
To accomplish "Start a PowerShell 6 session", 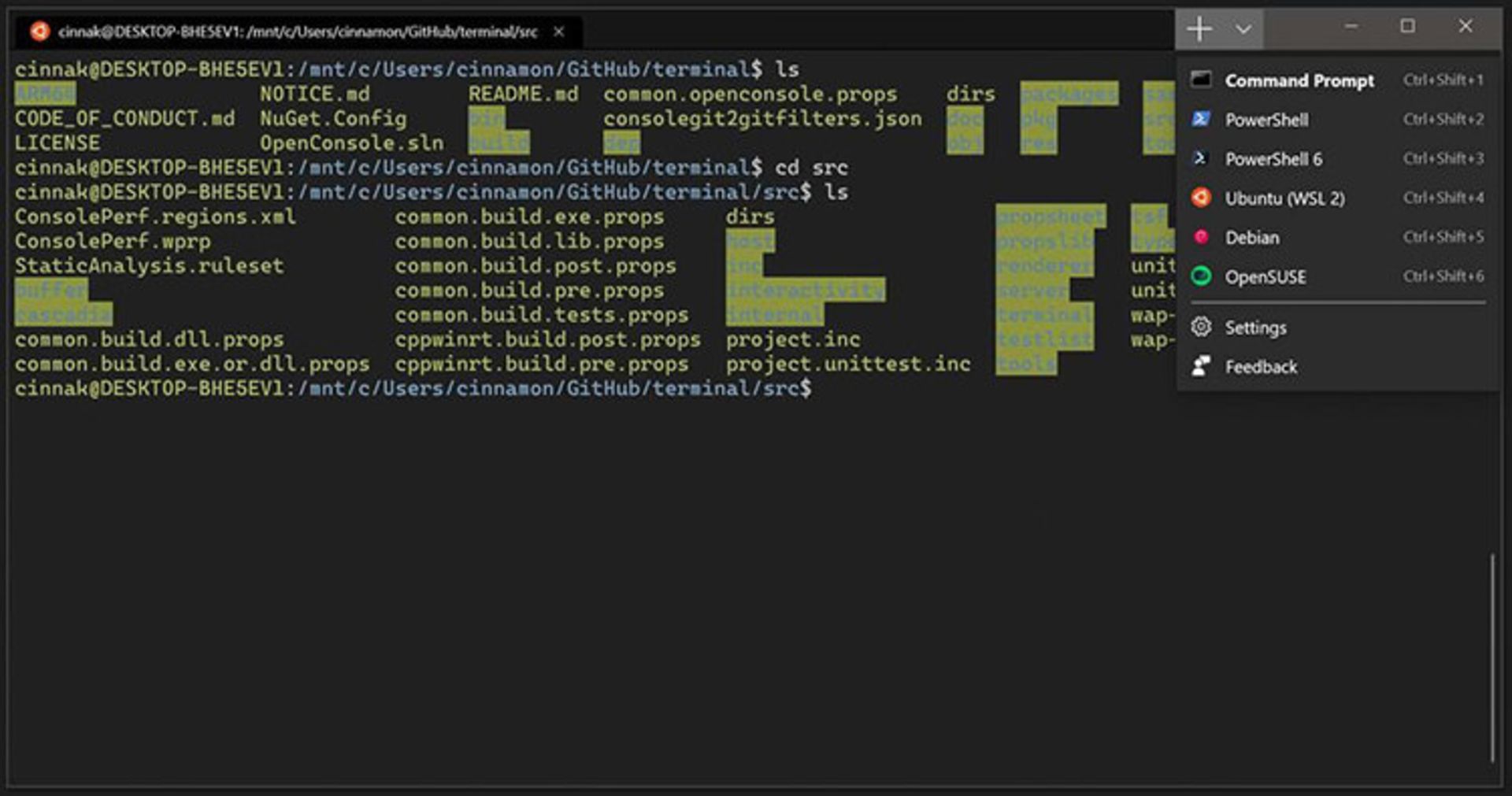I will pyautogui.click(x=1274, y=158).
